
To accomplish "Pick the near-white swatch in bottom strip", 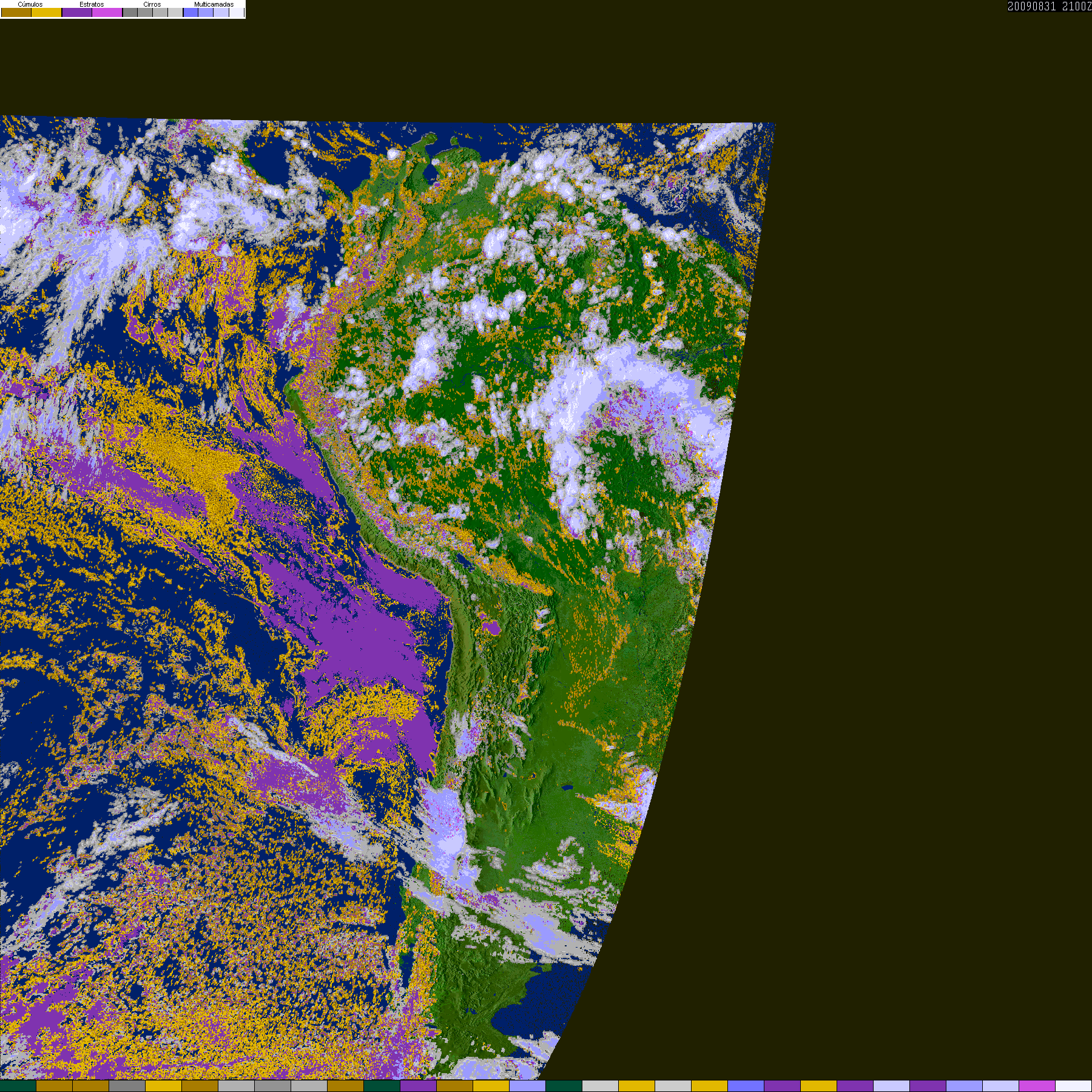I will pos(1073,1086).
